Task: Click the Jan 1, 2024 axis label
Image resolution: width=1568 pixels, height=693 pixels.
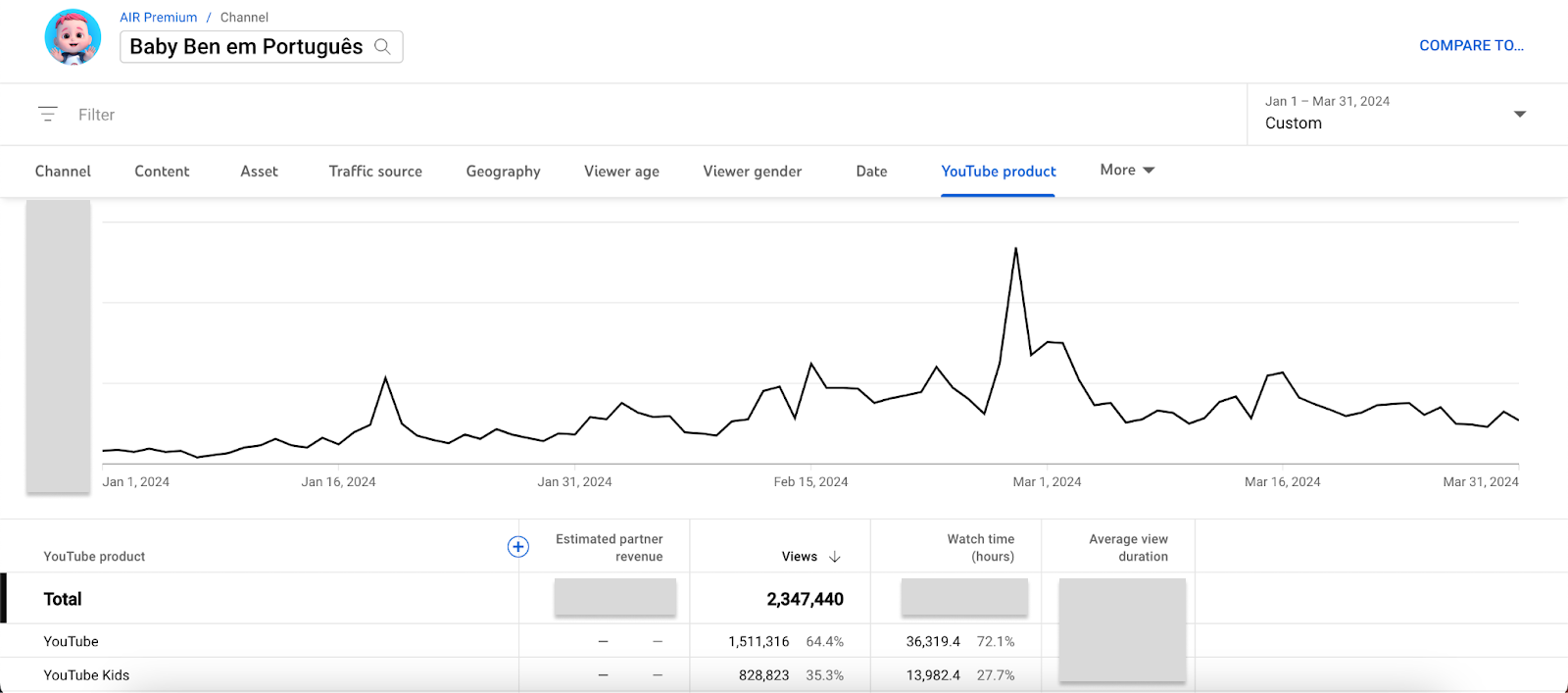Action: click(x=135, y=481)
